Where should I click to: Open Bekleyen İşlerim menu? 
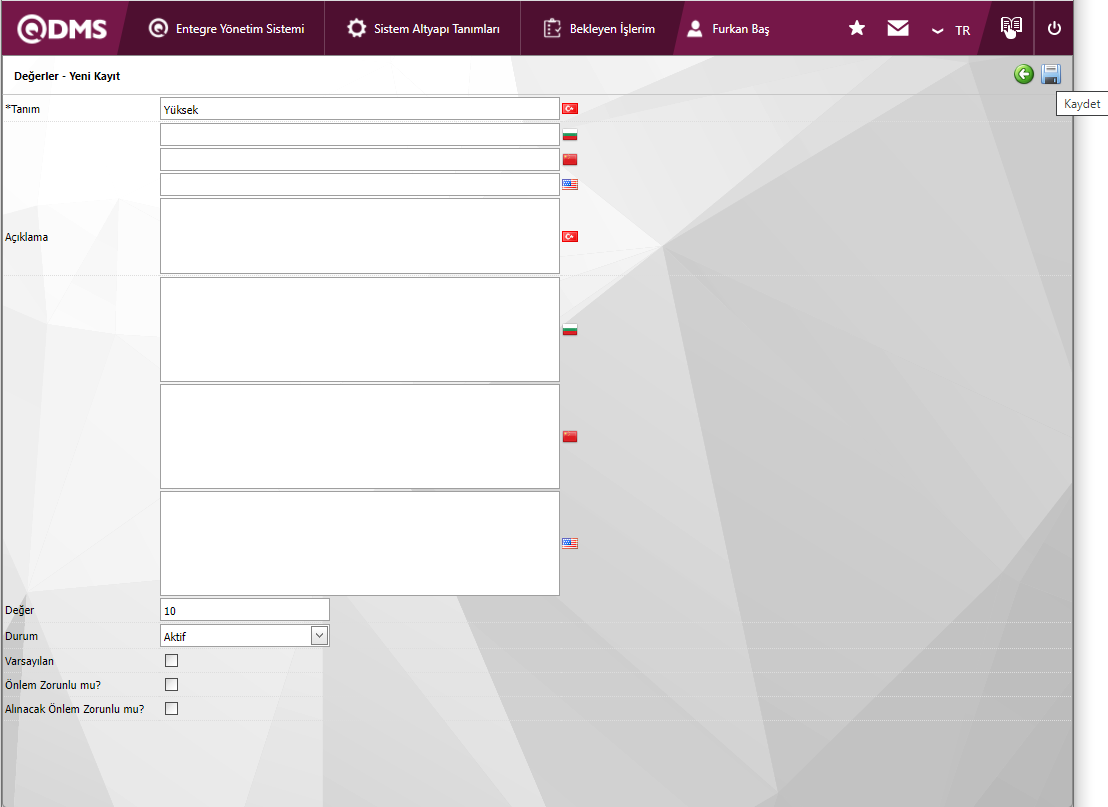(599, 28)
